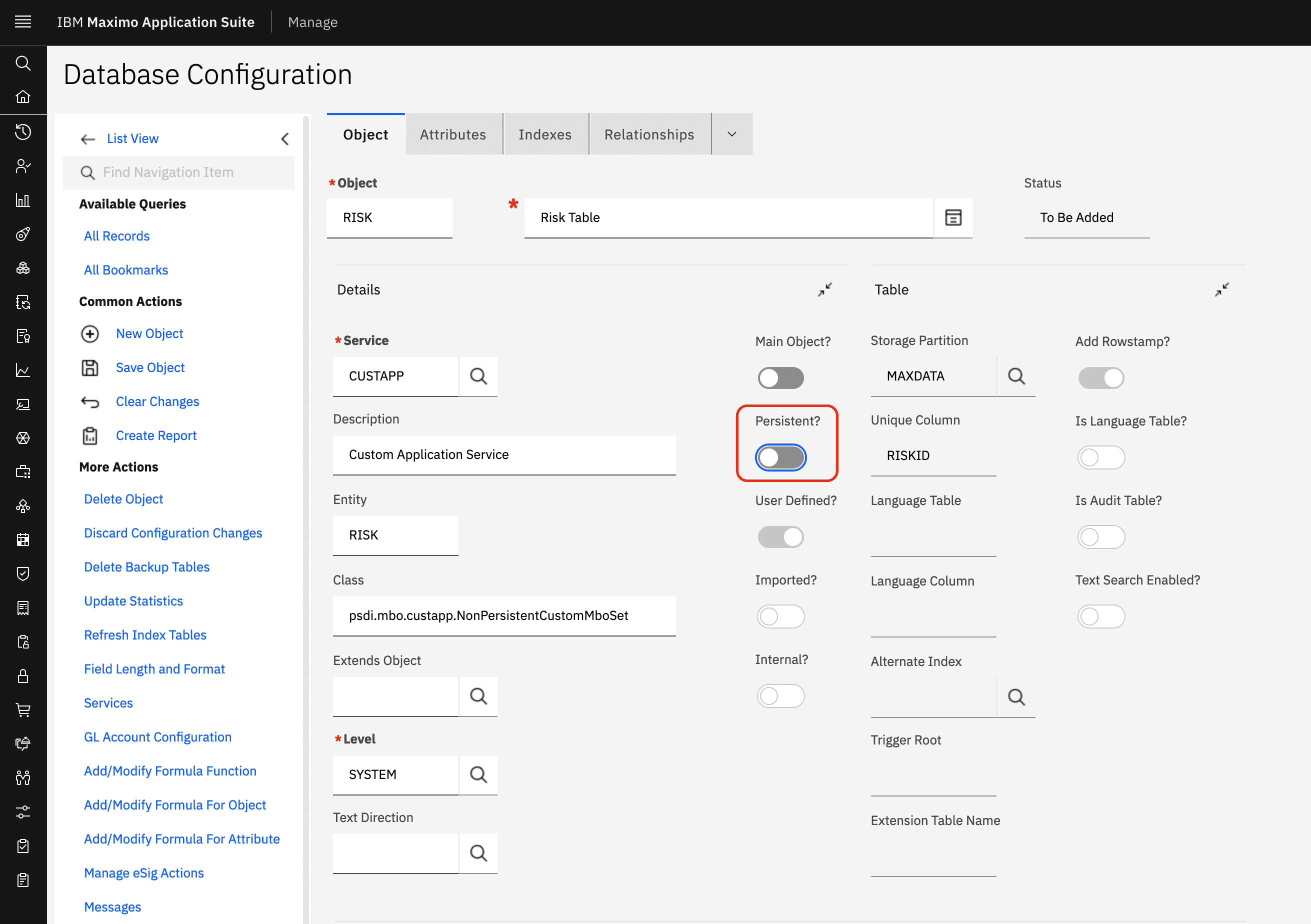Viewport: 1311px width, 924px height.
Task: Click Add/Modify Formula For Object
Action: click(x=174, y=805)
